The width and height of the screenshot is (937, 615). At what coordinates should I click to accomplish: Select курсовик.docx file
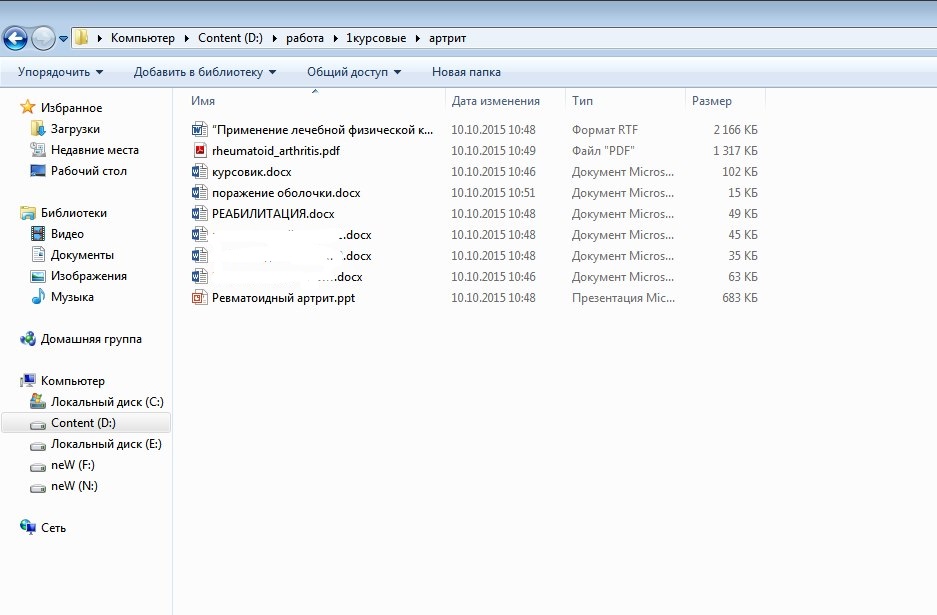[252, 172]
